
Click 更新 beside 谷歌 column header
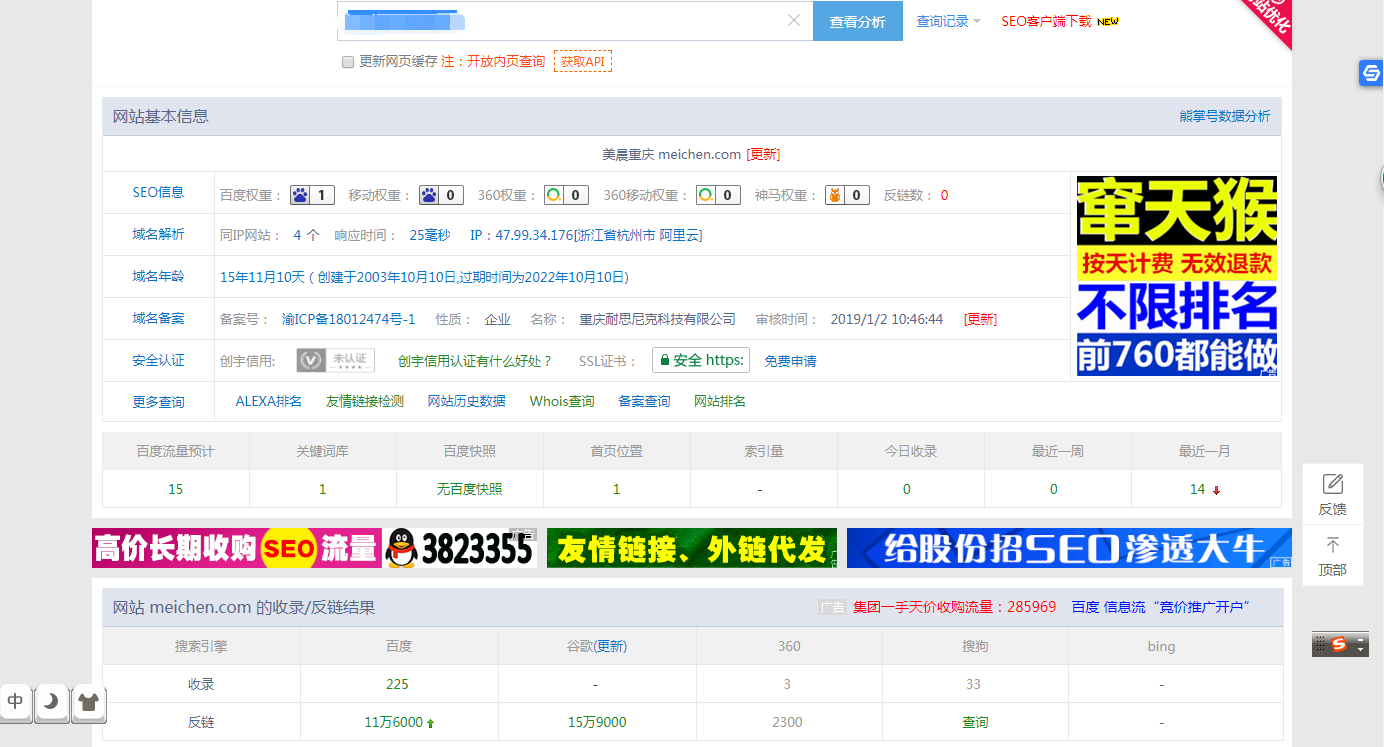610,646
